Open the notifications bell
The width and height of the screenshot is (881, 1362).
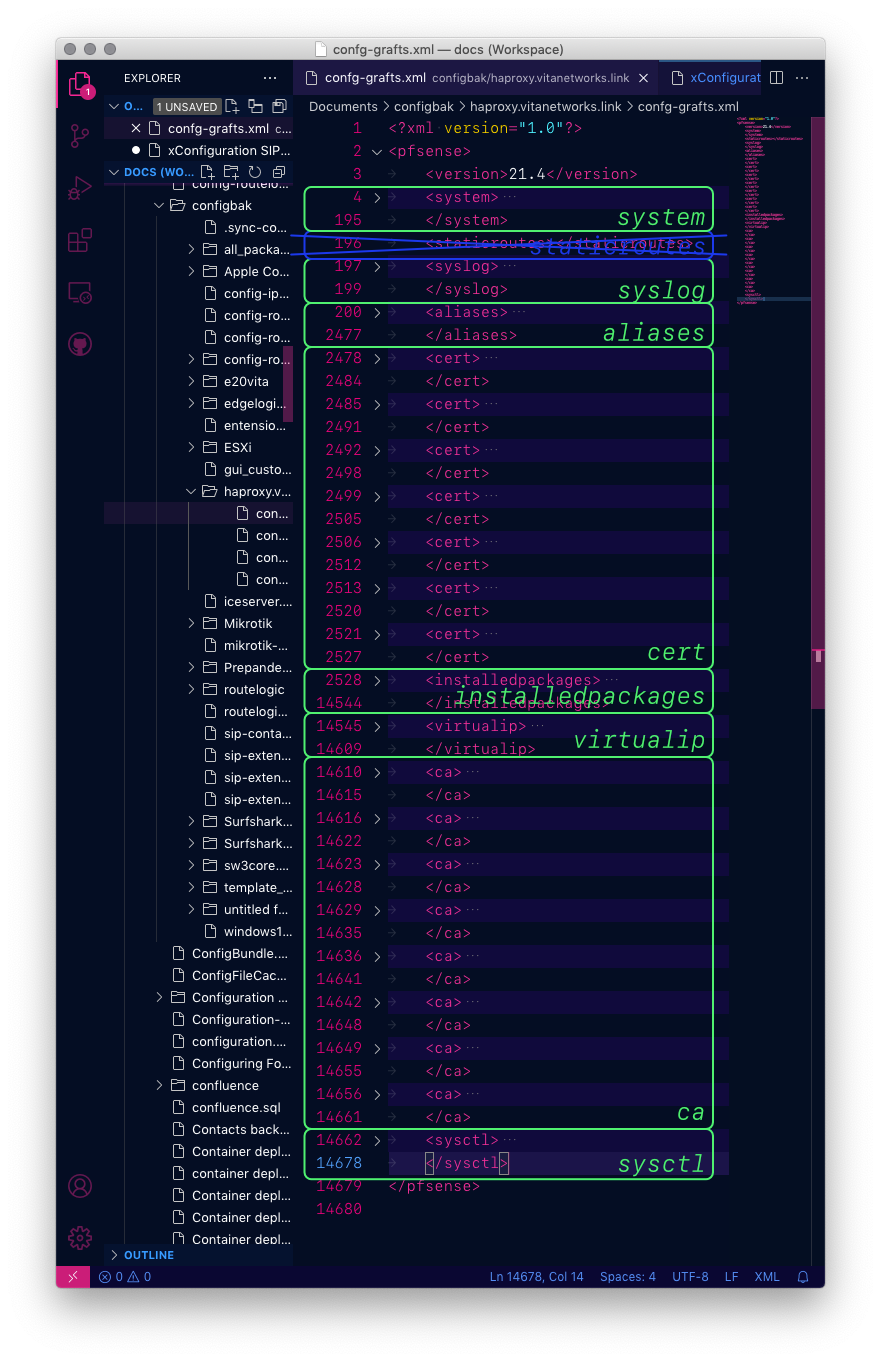coord(802,1276)
